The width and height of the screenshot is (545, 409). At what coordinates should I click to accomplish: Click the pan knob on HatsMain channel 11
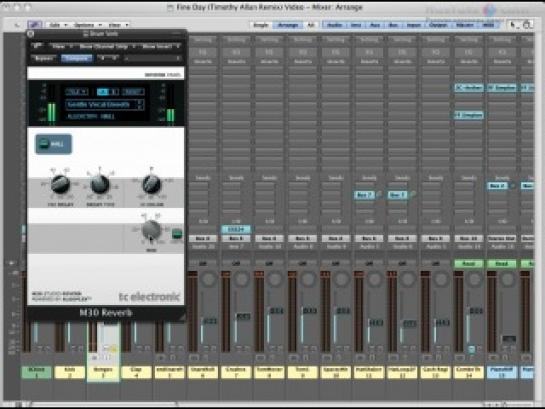pyautogui.click(x=375, y=279)
